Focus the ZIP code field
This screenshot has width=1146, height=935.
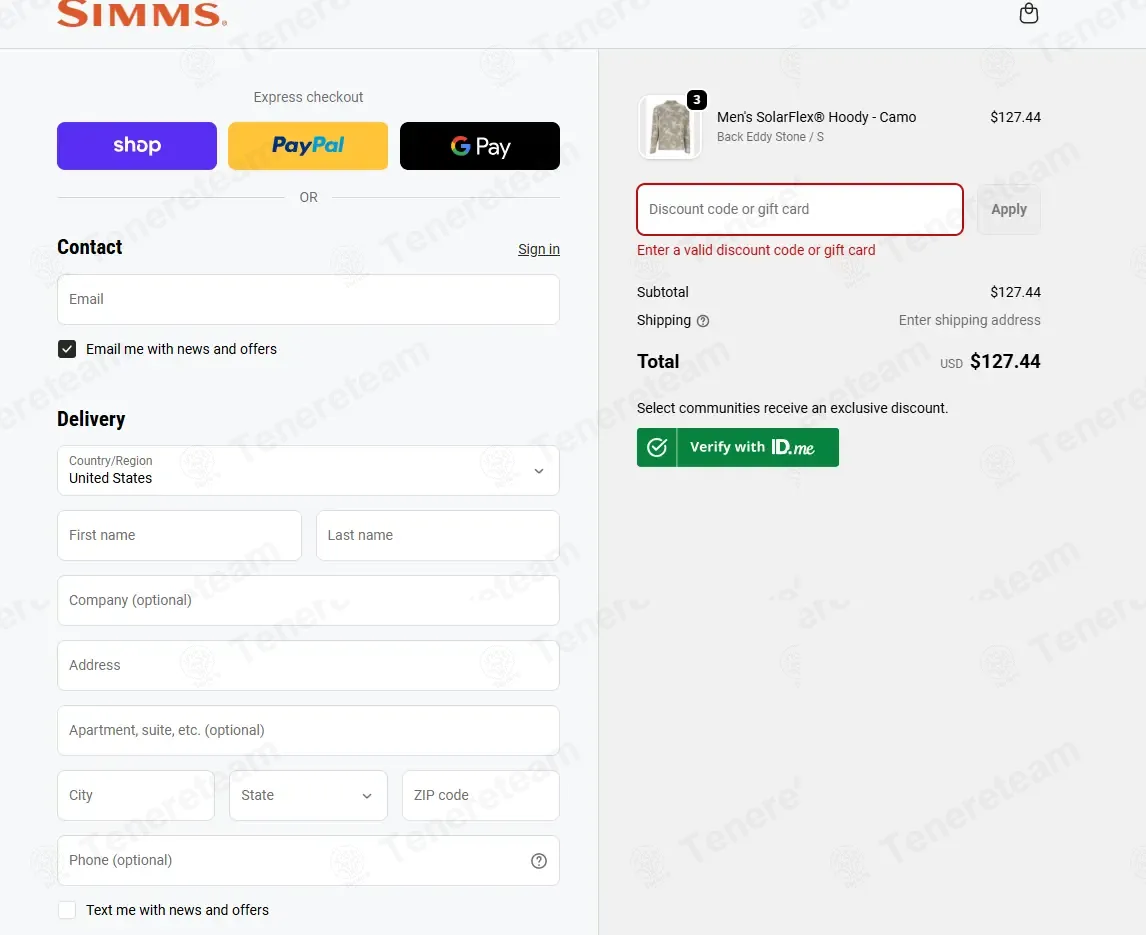480,795
